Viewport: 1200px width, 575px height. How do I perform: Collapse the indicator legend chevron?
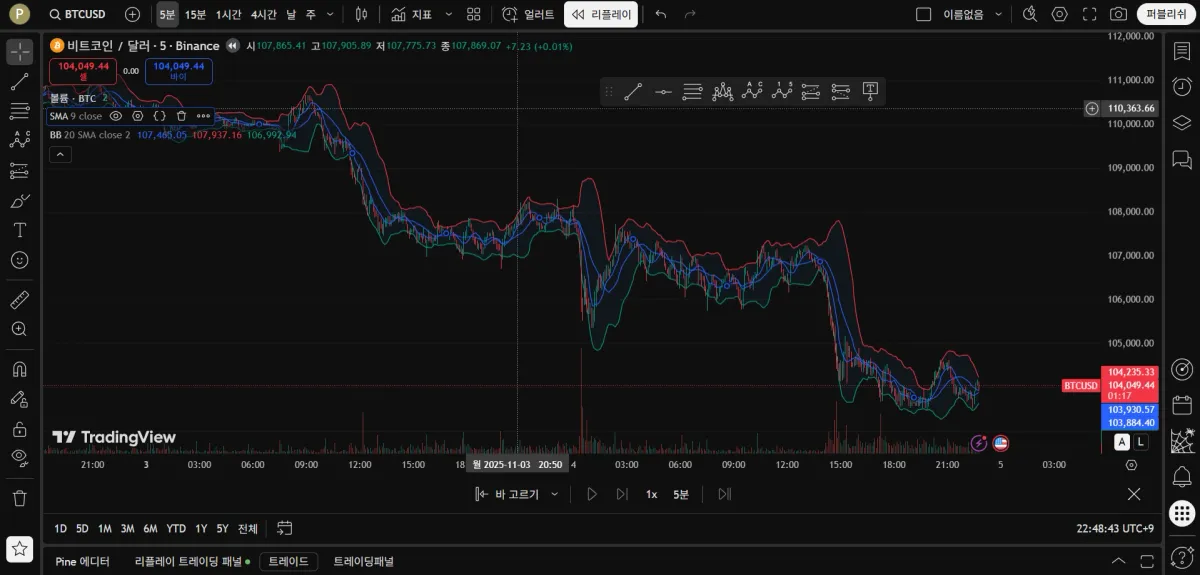tap(59, 154)
